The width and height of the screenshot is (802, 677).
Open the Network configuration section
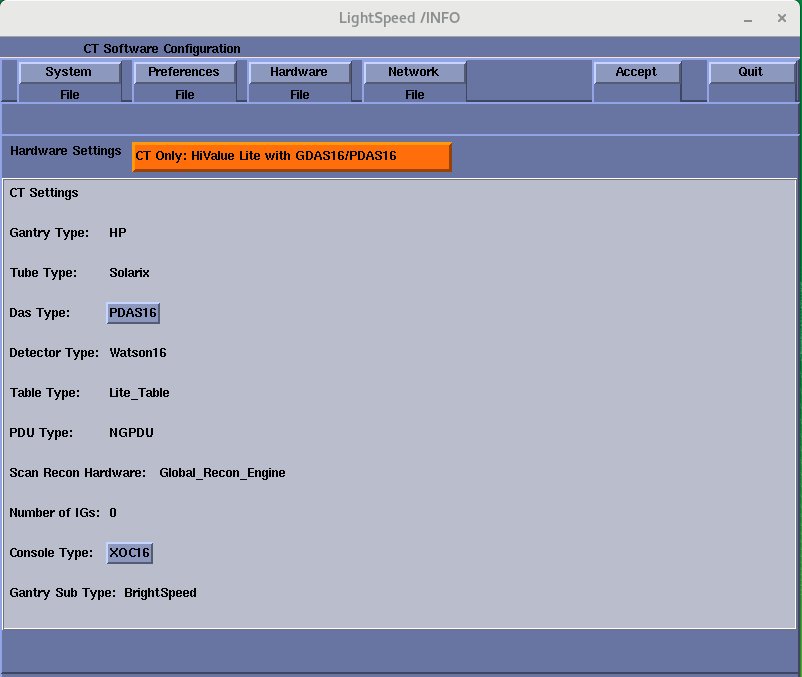[414, 72]
